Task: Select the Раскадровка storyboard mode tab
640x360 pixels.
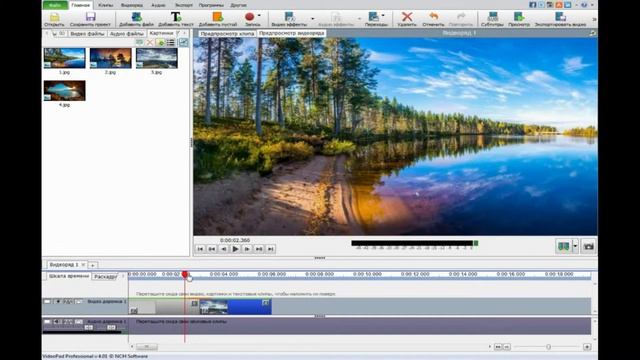Action: pos(105,276)
